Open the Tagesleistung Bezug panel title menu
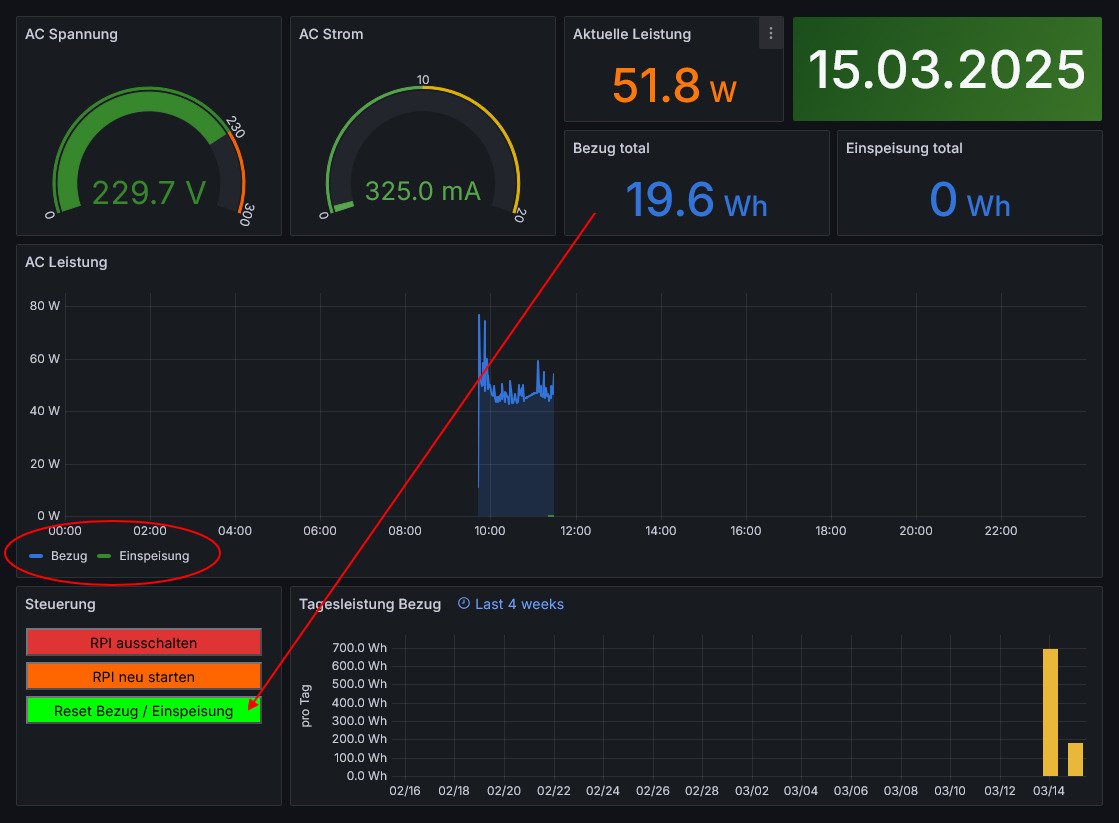 (370, 604)
